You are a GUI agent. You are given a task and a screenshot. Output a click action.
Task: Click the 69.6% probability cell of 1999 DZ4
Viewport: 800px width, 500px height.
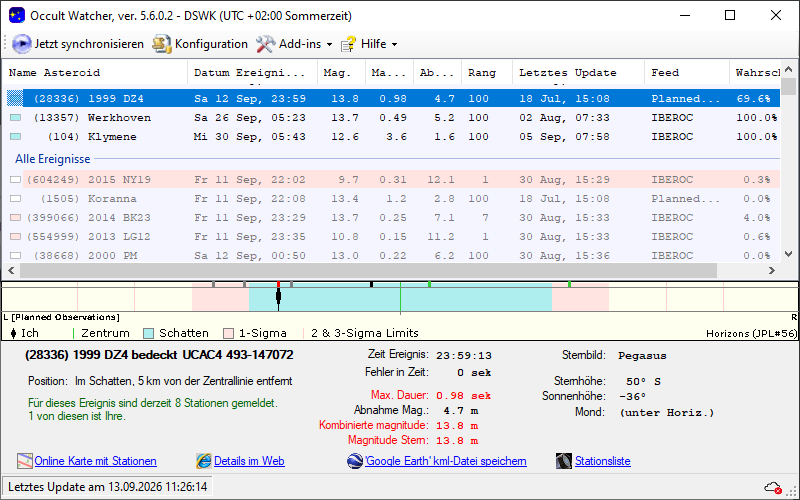(x=753, y=98)
